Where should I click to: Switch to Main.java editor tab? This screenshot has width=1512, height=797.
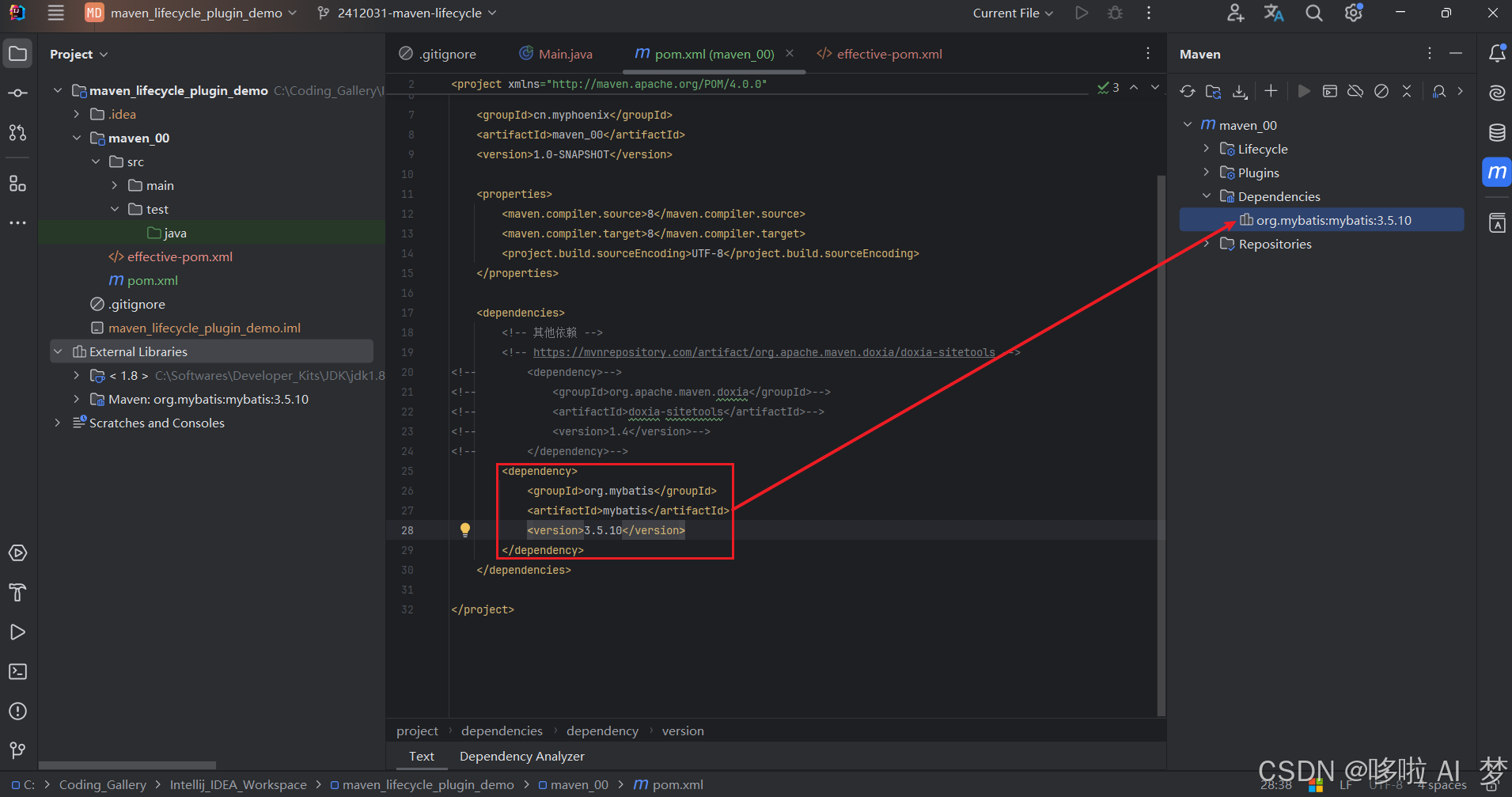(555, 54)
